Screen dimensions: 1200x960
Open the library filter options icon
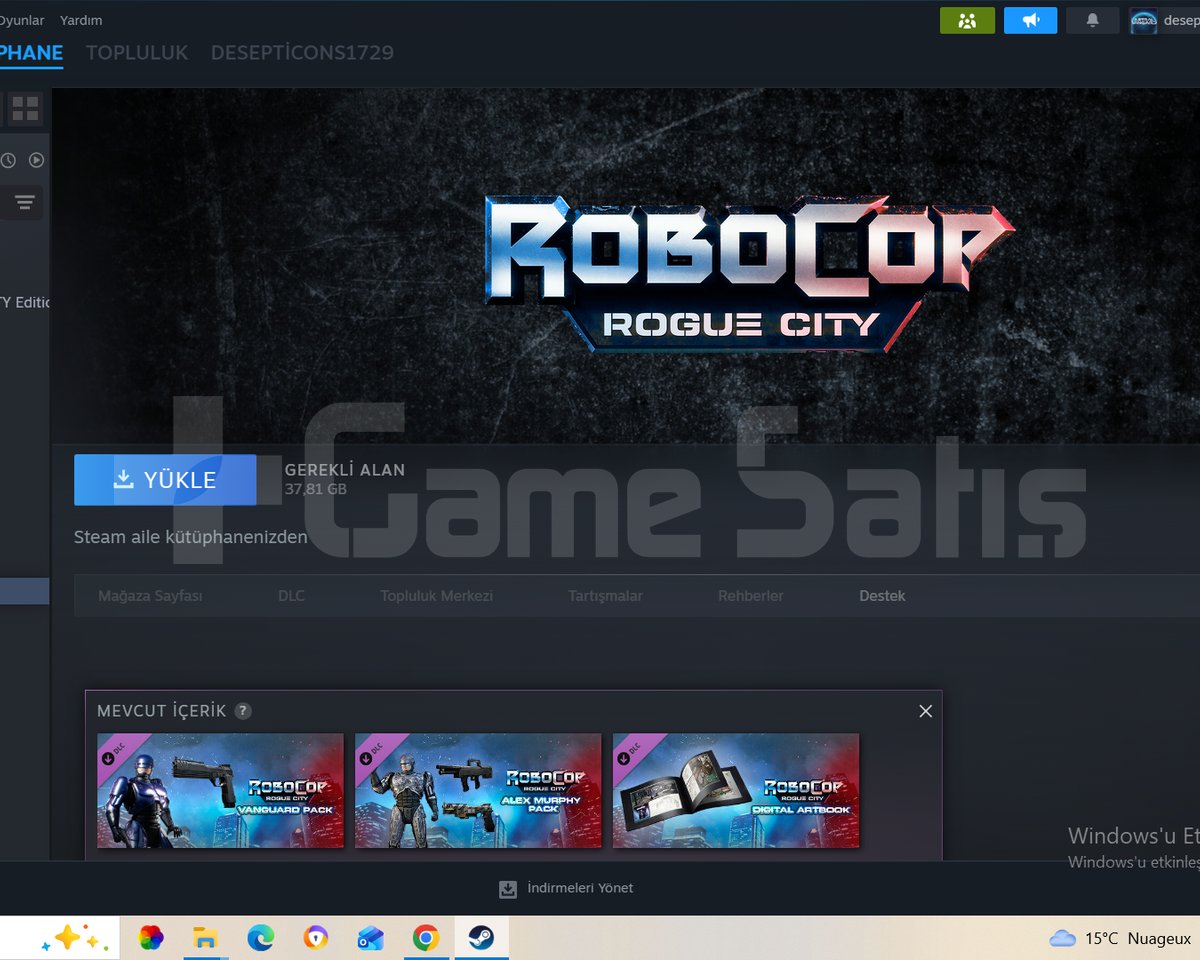tap(25, 203)
